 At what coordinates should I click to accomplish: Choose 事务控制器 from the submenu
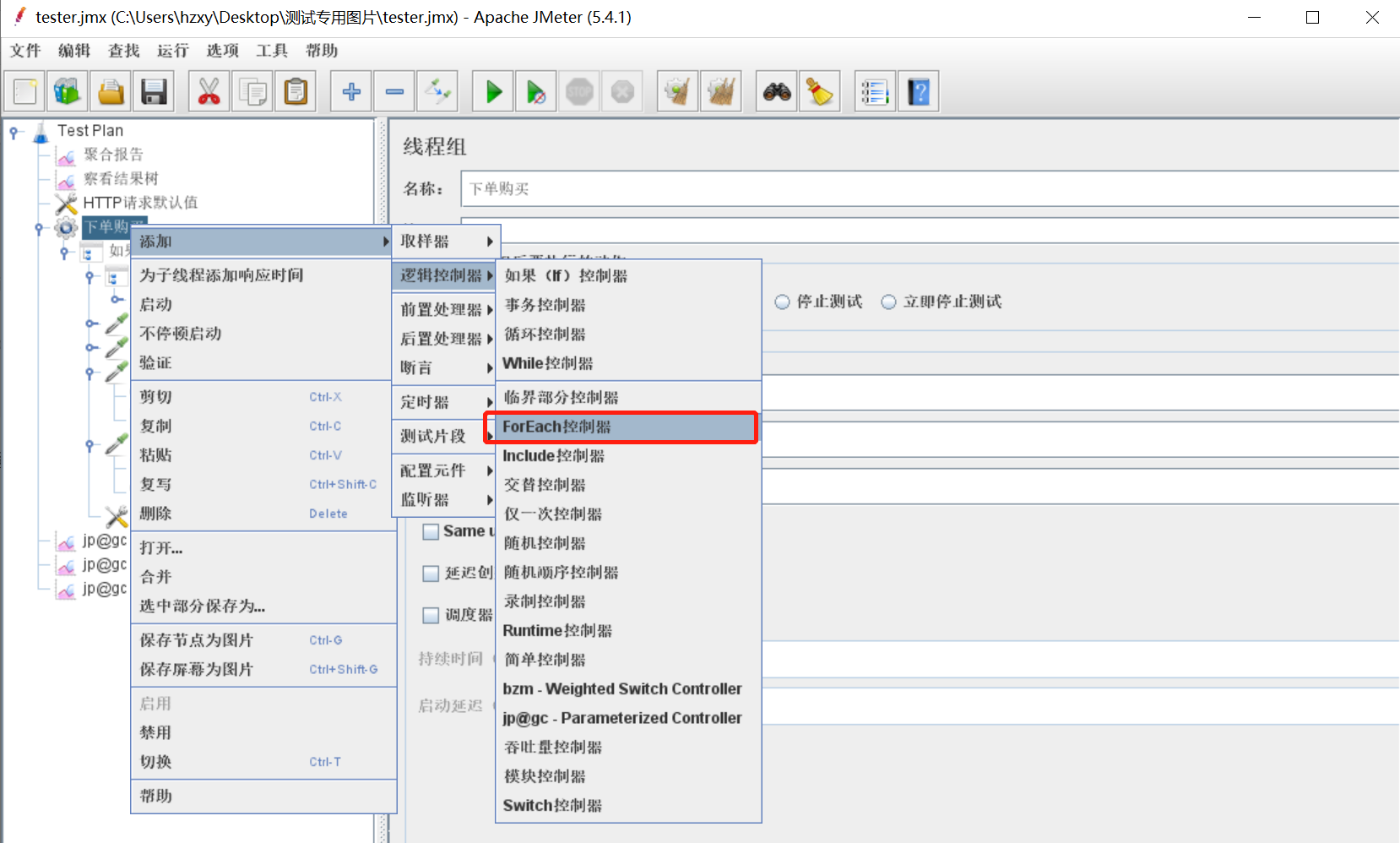point(628,305)
